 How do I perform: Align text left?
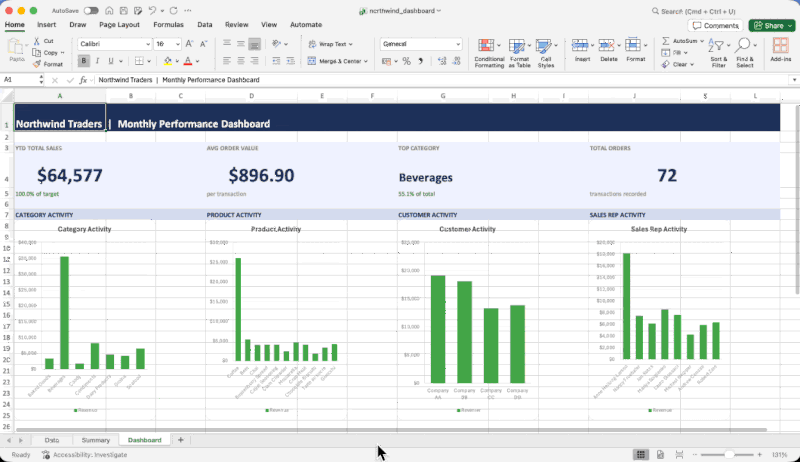(x=227, y=61)
